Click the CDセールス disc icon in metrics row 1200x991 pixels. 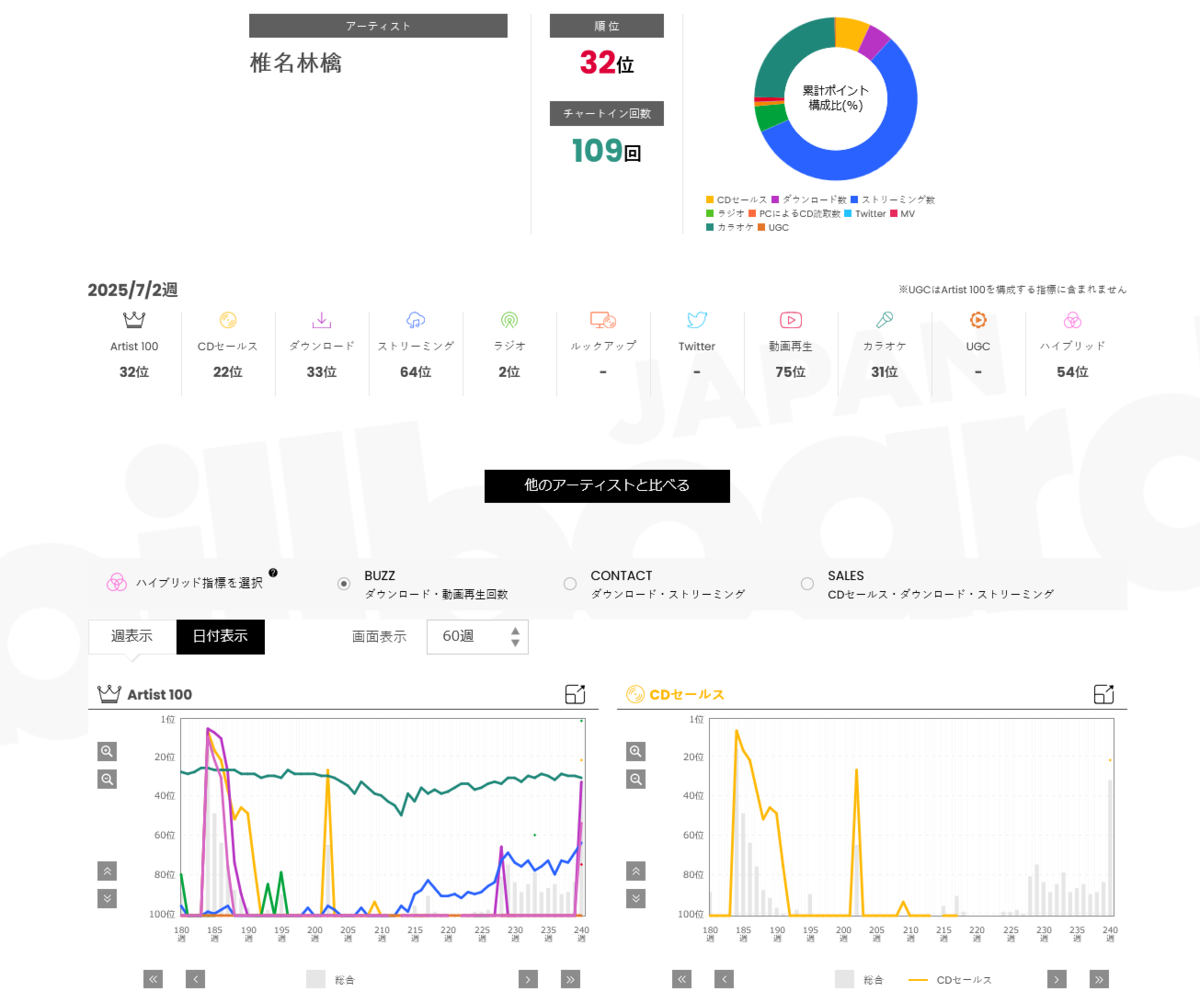click(x=228, y=320)
